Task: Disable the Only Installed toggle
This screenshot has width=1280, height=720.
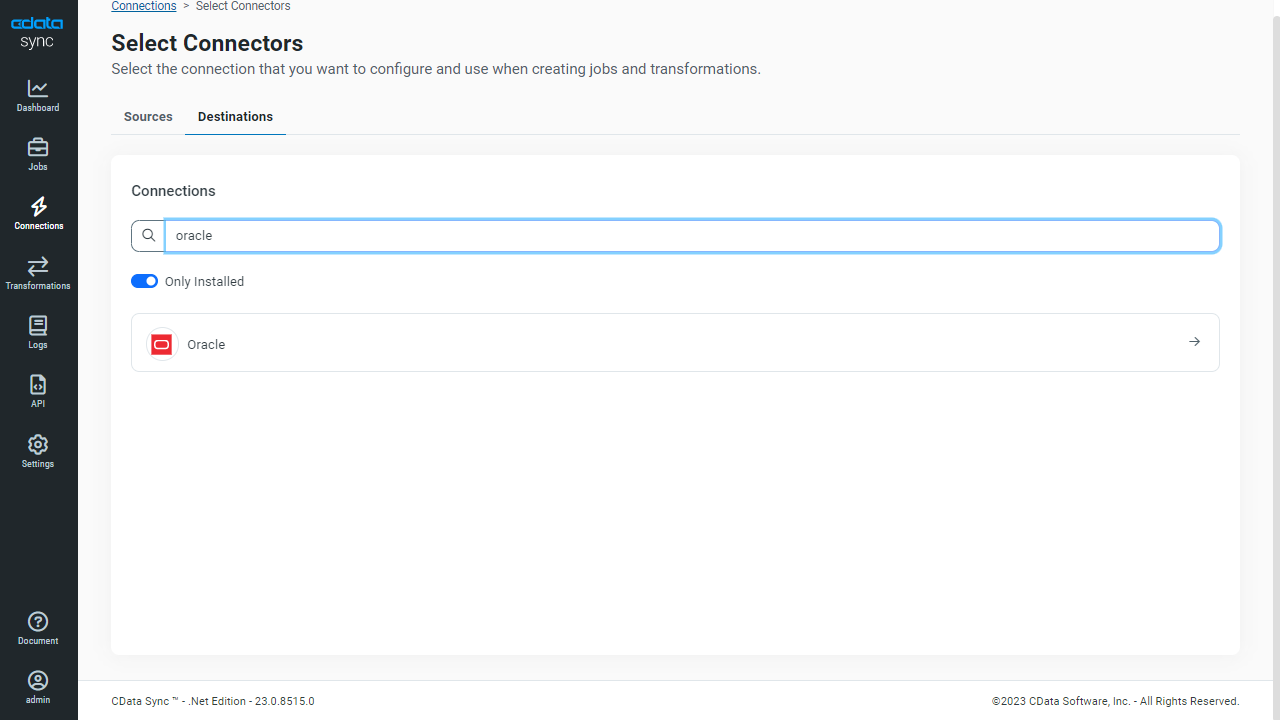Action: [x=144, y=281]
